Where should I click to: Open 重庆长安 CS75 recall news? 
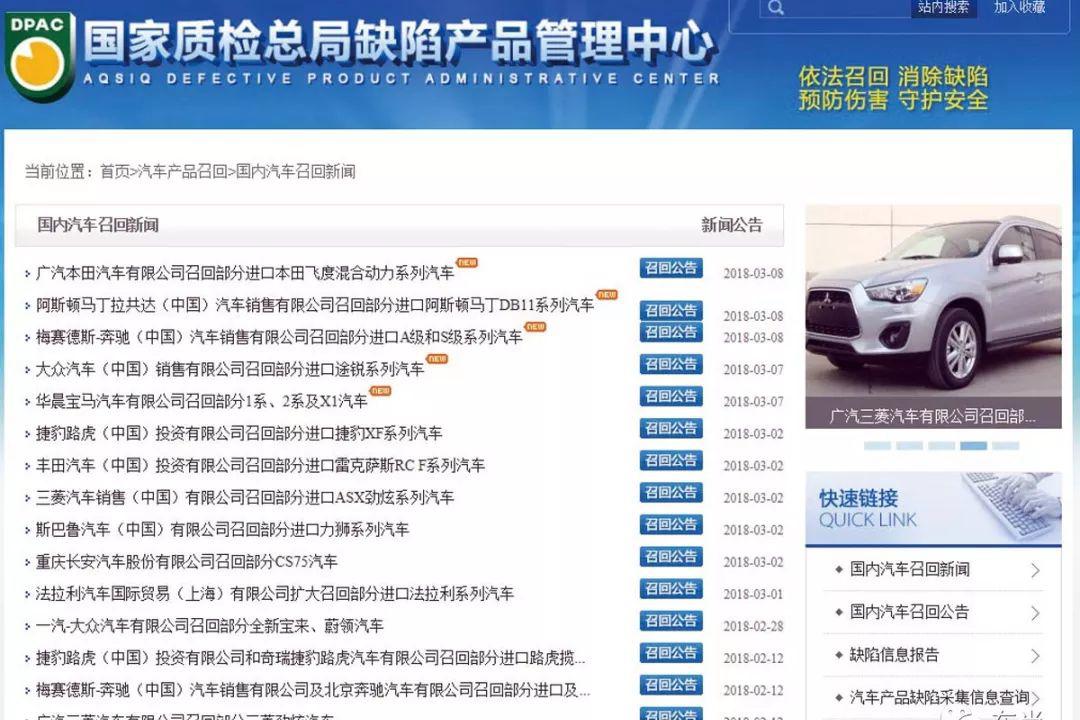click(x=186, y=562)
